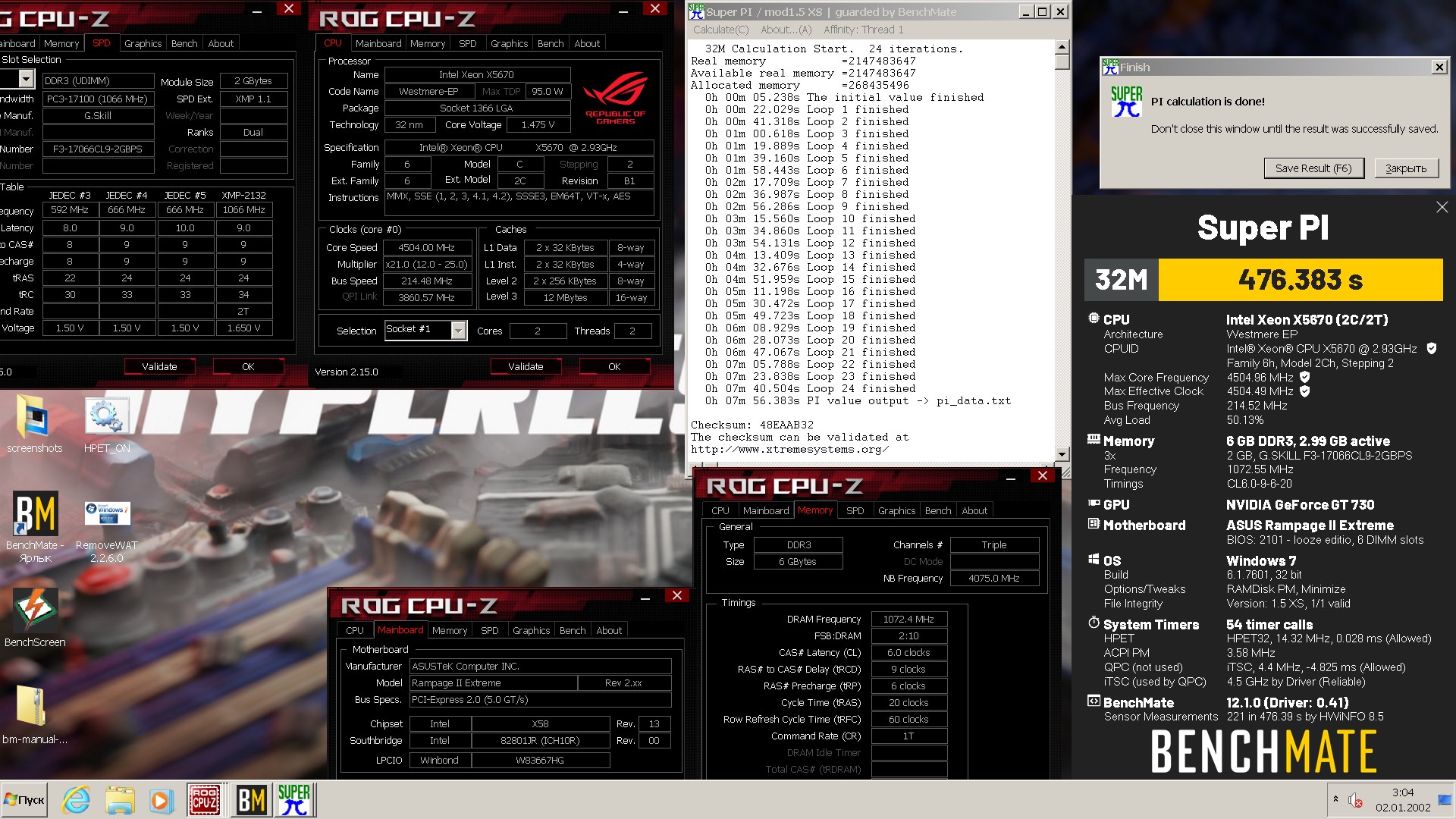
Task: Click the W83667HG LPCIO field
Action: 540,760
